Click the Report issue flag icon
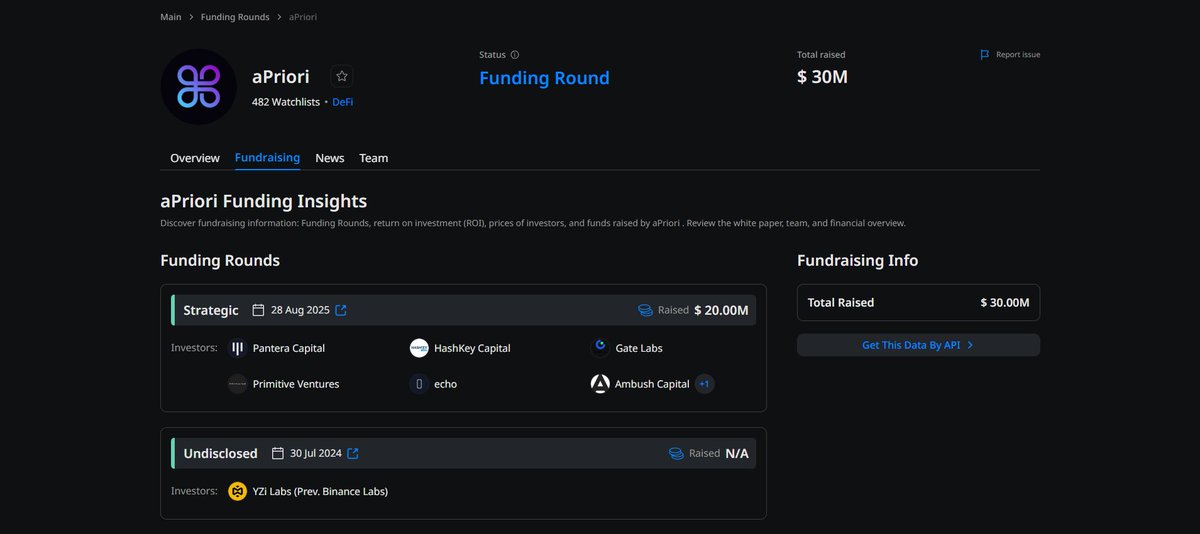This screenshot has height=534, width=1200. click(x=985, y=55)
